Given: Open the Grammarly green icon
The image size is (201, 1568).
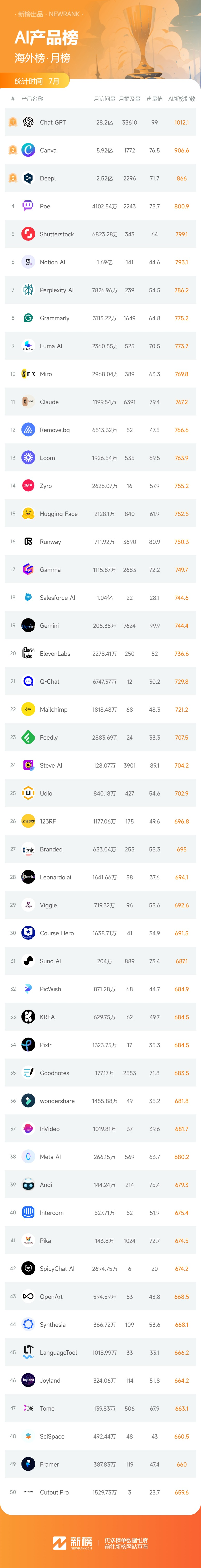Looking at the screenshot, I should (x=28, y=318).
